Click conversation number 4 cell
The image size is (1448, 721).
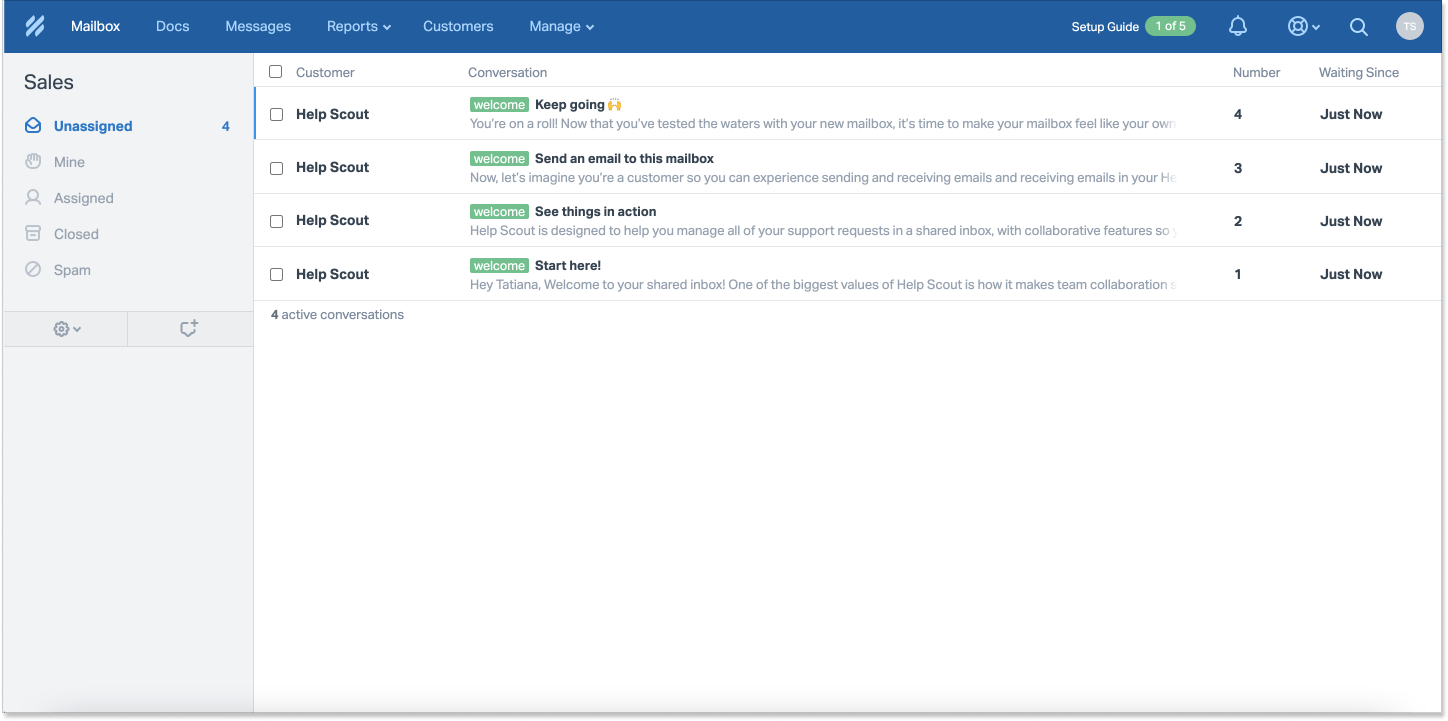[1238, 114]
